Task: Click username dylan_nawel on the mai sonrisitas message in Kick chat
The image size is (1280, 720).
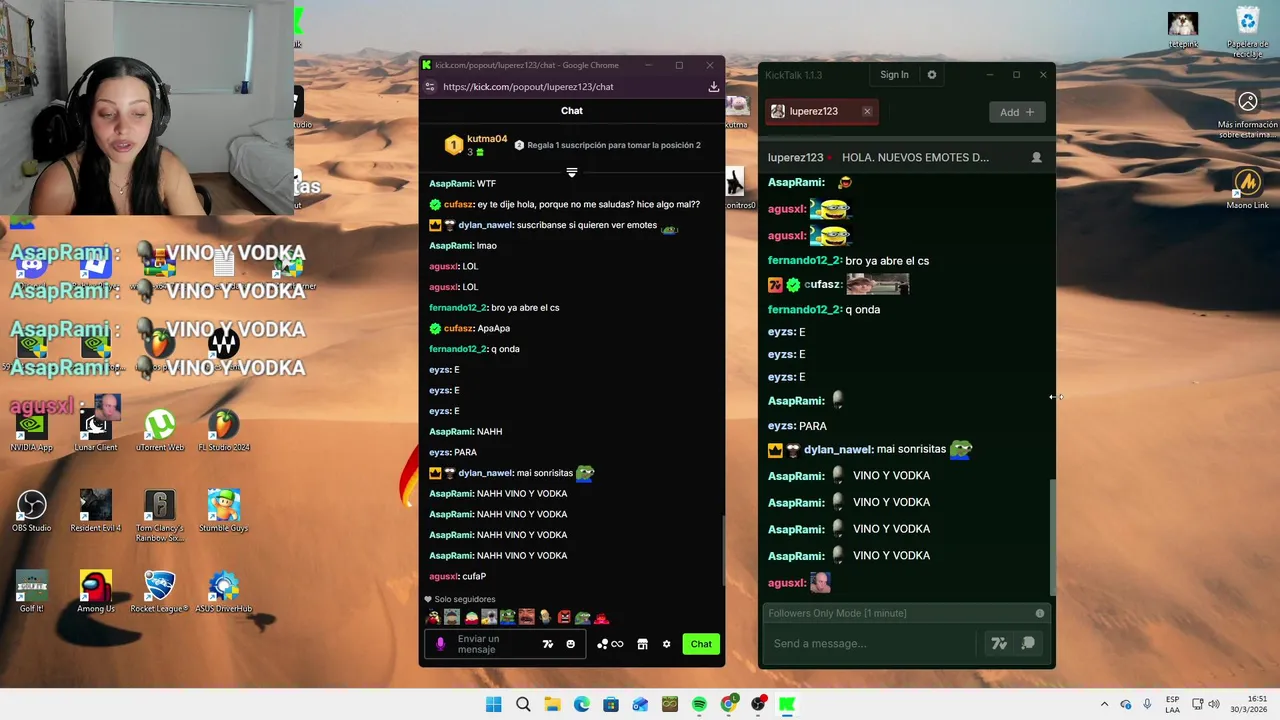Action: pos(485,473)
